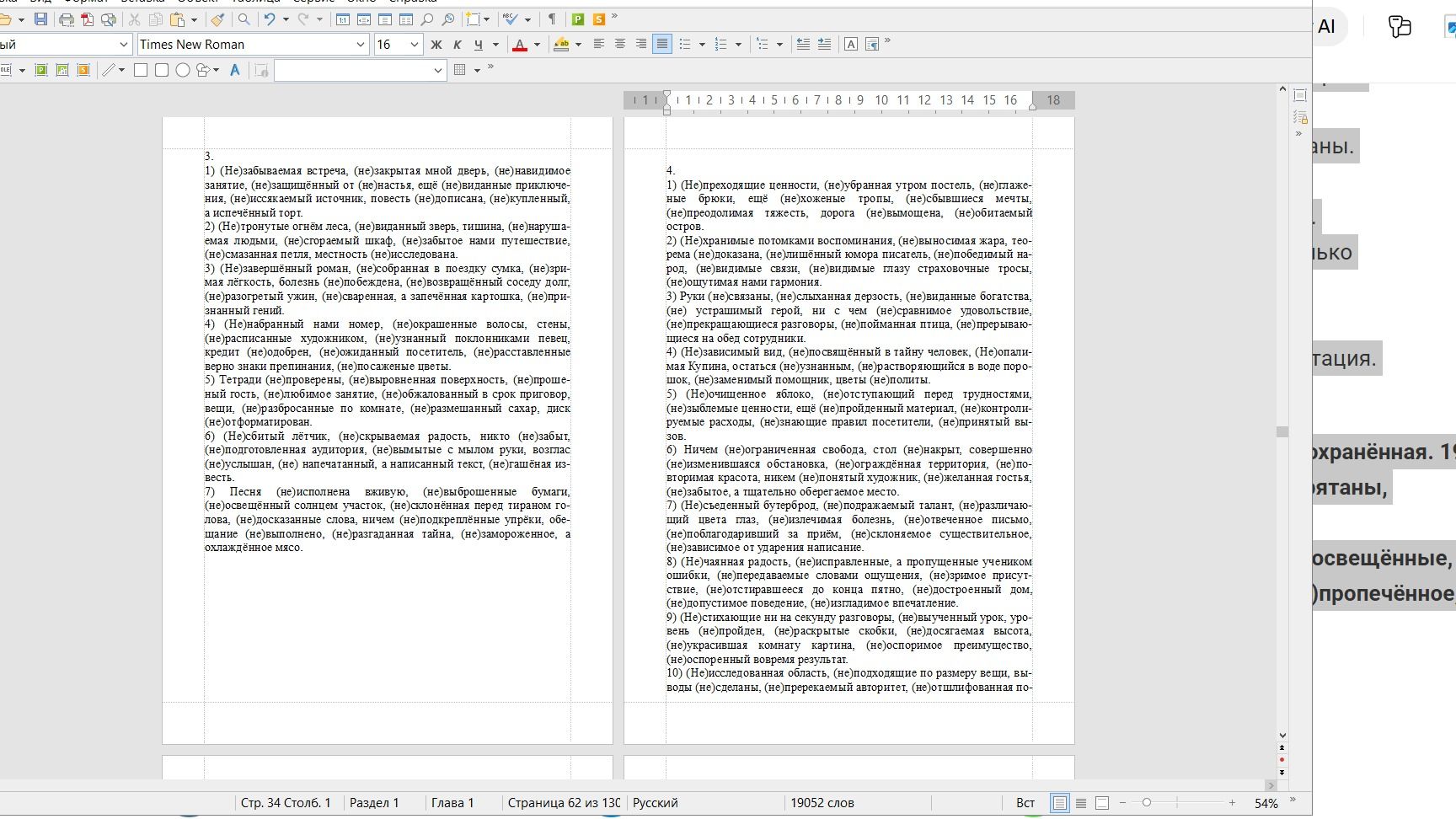Set zoom to 1:1 actual size
The image size is (1456, 819).
(343, 19)
